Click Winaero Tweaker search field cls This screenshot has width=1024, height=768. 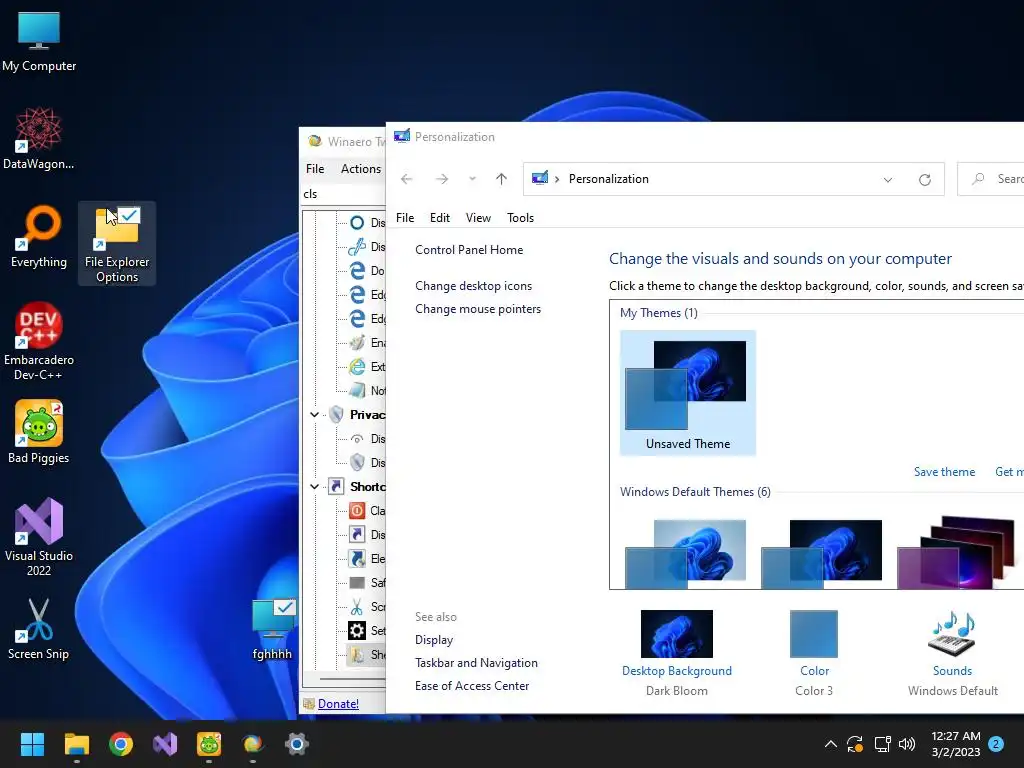click(x=343, y=194)
